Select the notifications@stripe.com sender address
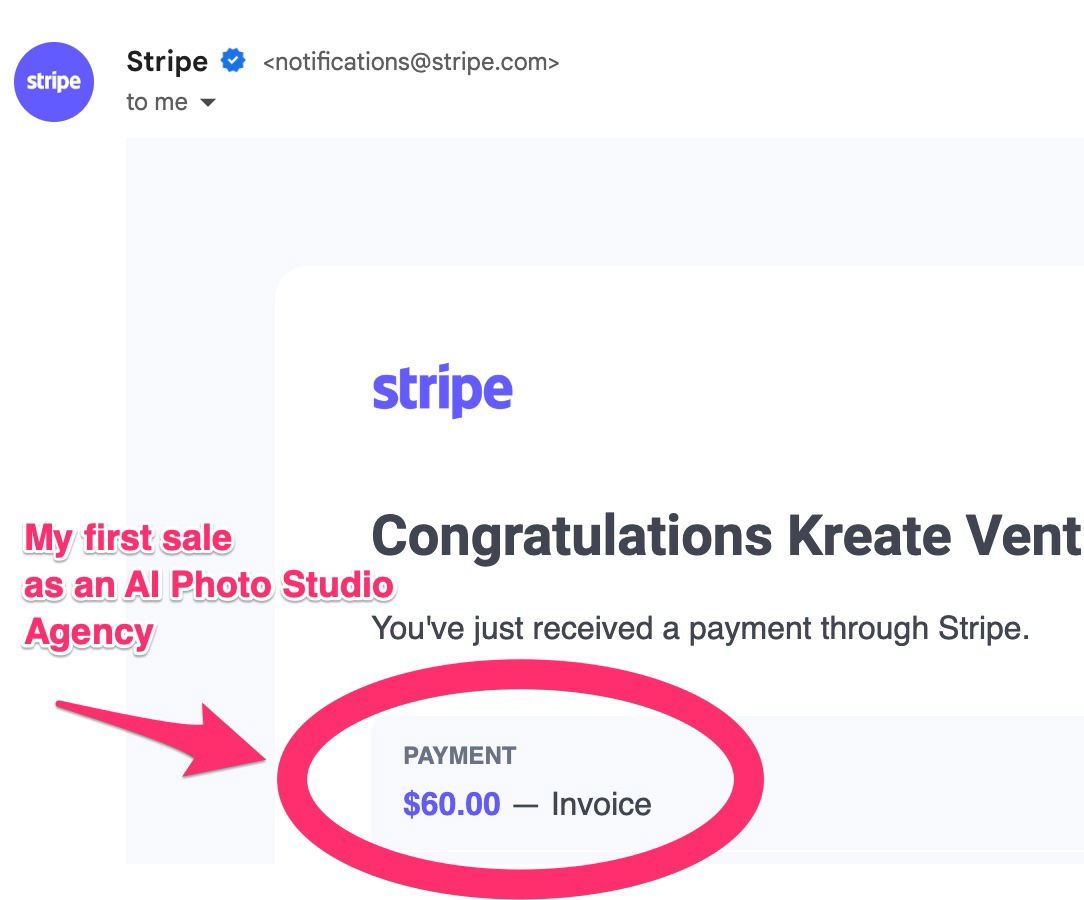This screenshot has width=1084, height=900. (x=411, y=62)
